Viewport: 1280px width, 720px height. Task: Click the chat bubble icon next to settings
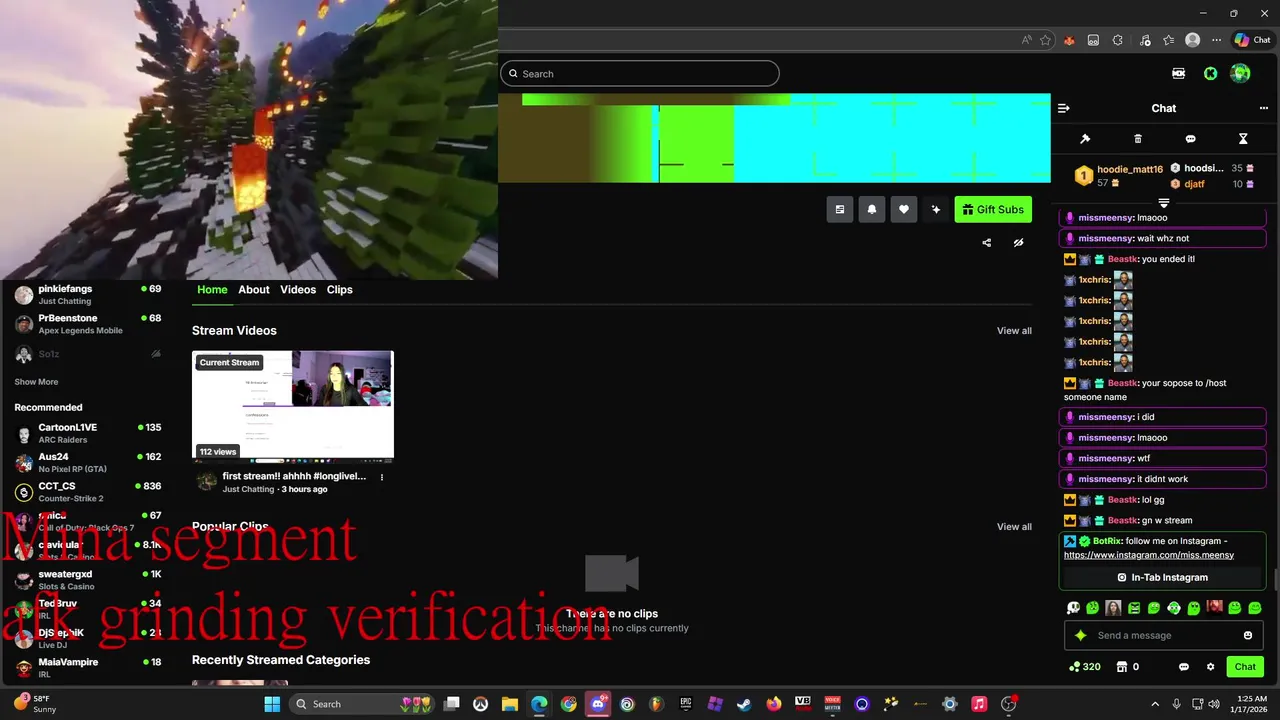1184,667
